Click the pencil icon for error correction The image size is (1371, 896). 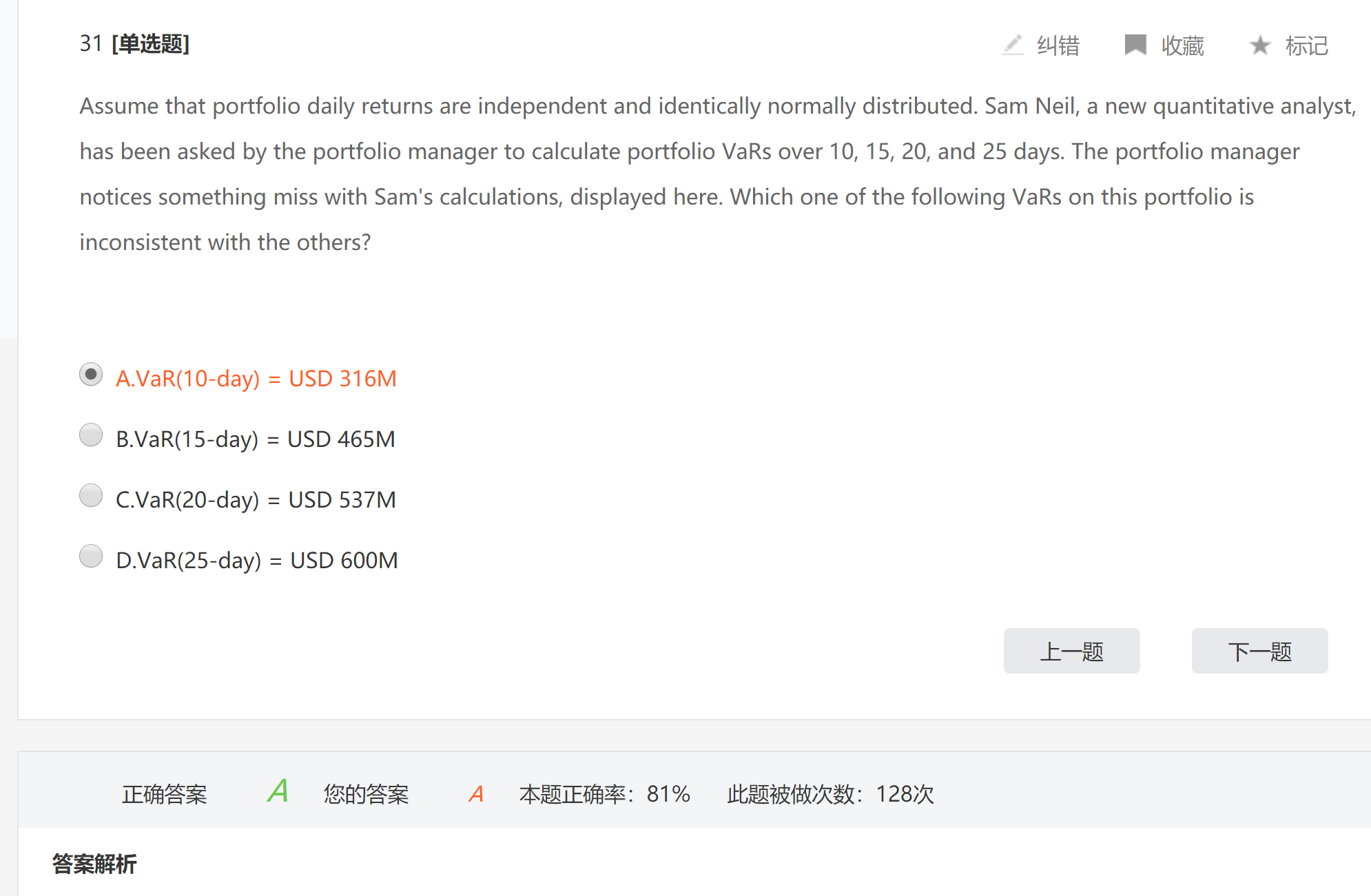click(x=1013, y=45)
